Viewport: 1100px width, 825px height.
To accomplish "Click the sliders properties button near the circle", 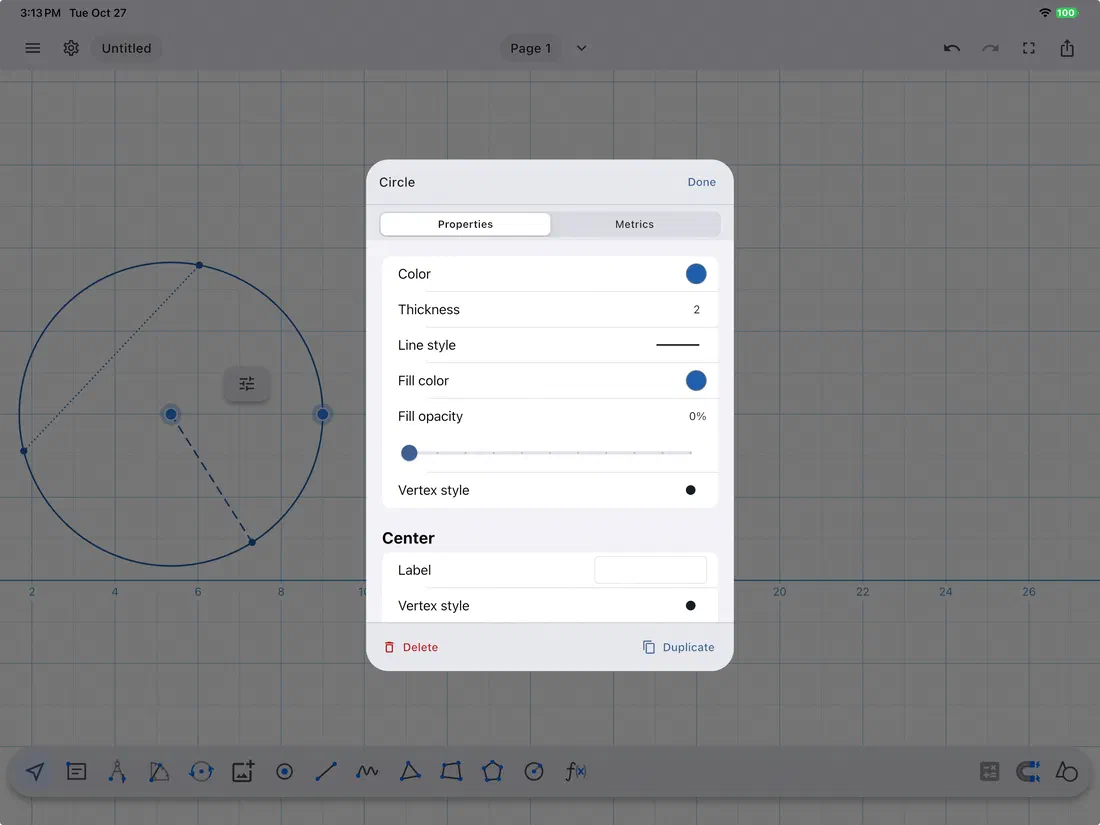I will point(247,384).
